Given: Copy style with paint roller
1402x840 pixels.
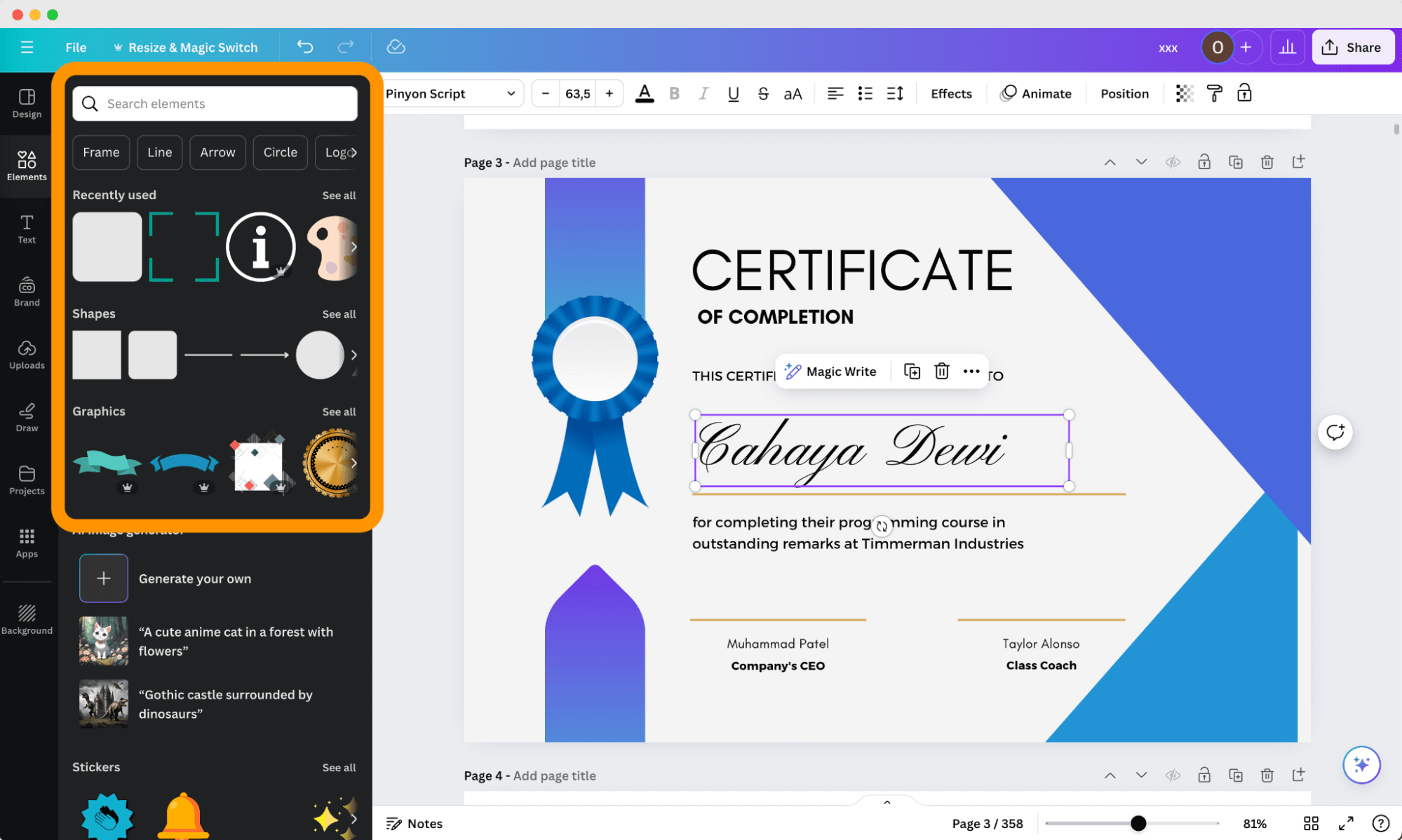Looking at the screenshot, I should (x=1215, y=93).
